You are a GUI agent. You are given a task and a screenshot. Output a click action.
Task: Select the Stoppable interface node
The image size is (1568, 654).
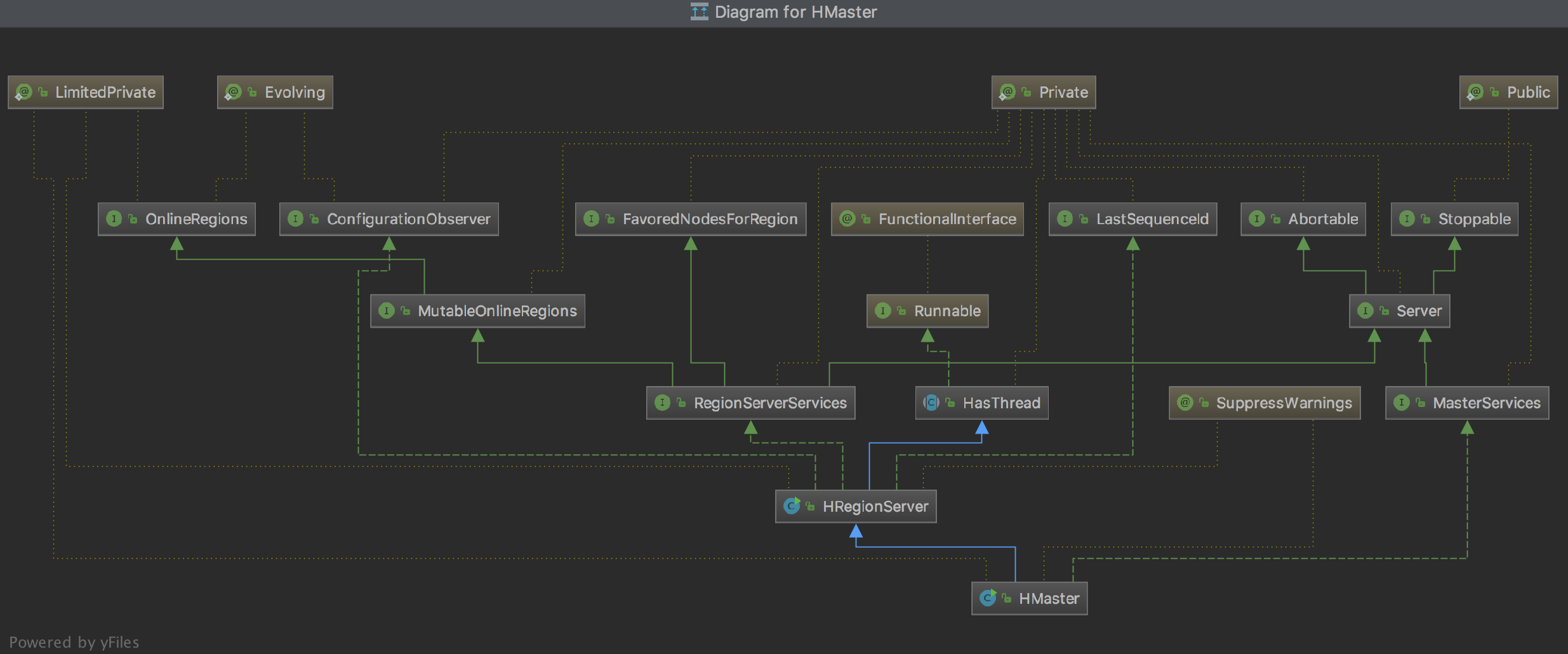[x=1474, y=219]
